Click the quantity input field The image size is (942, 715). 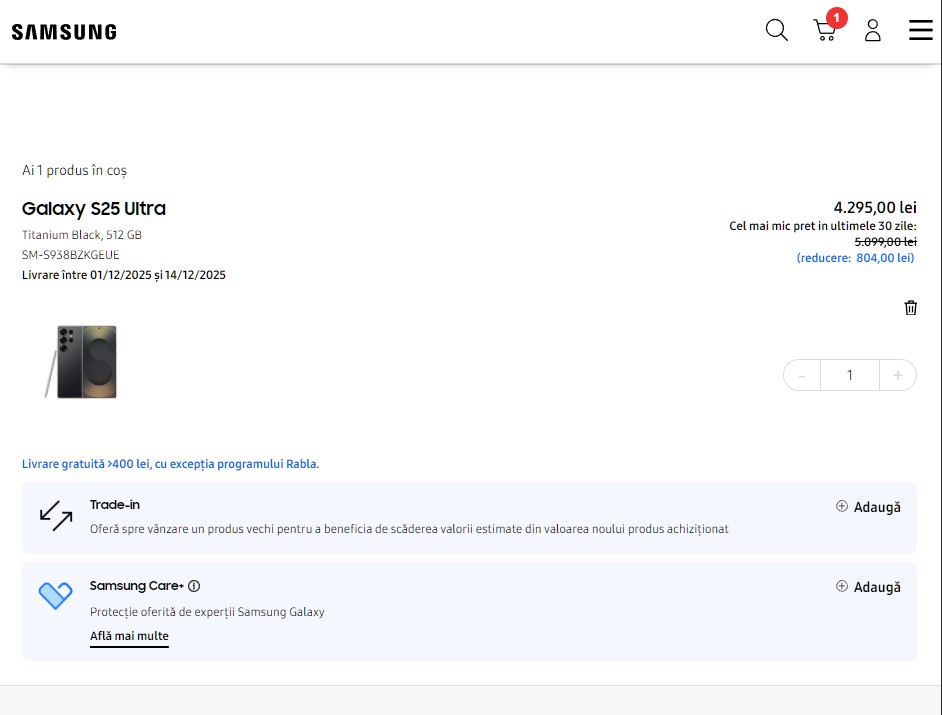coord(849,375)
